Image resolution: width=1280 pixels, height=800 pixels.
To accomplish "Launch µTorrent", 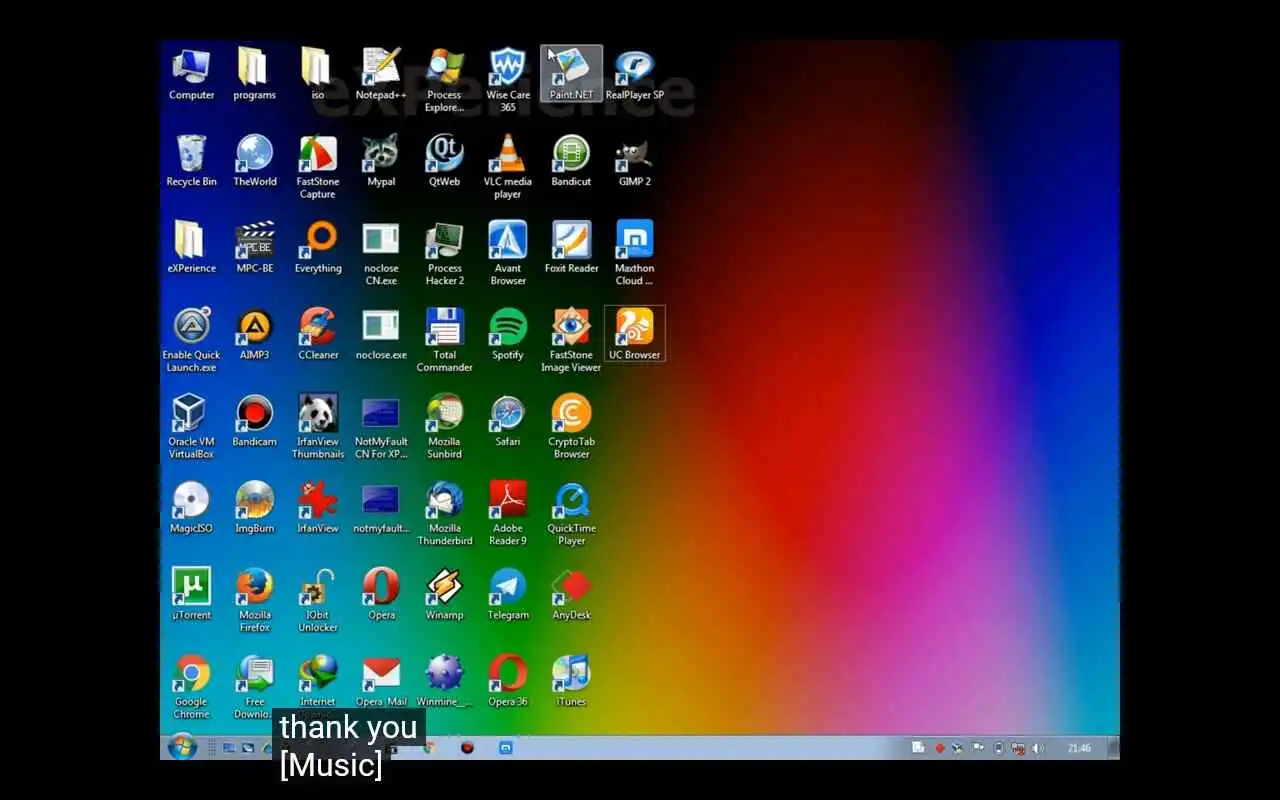I will pyautogui.click(x=191, y=595).
